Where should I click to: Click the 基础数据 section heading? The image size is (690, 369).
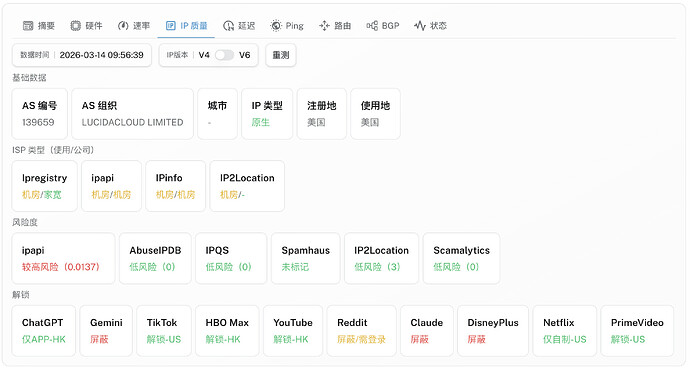click(x=29, y=78)
